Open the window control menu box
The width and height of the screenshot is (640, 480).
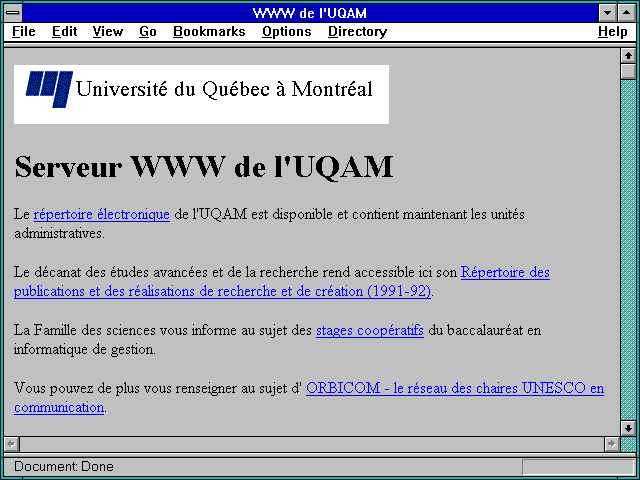(13, 13)
